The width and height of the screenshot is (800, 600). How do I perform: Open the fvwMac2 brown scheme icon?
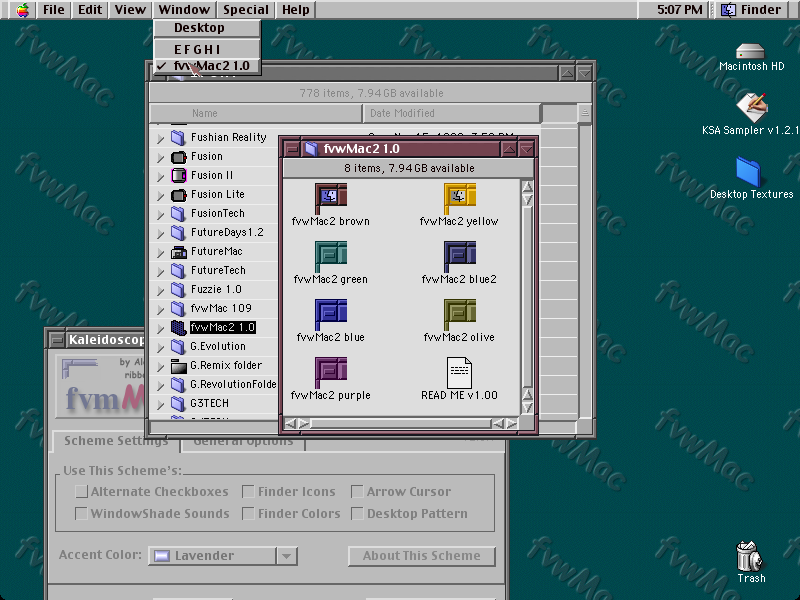pyautogui.click(x=331, y=198)
